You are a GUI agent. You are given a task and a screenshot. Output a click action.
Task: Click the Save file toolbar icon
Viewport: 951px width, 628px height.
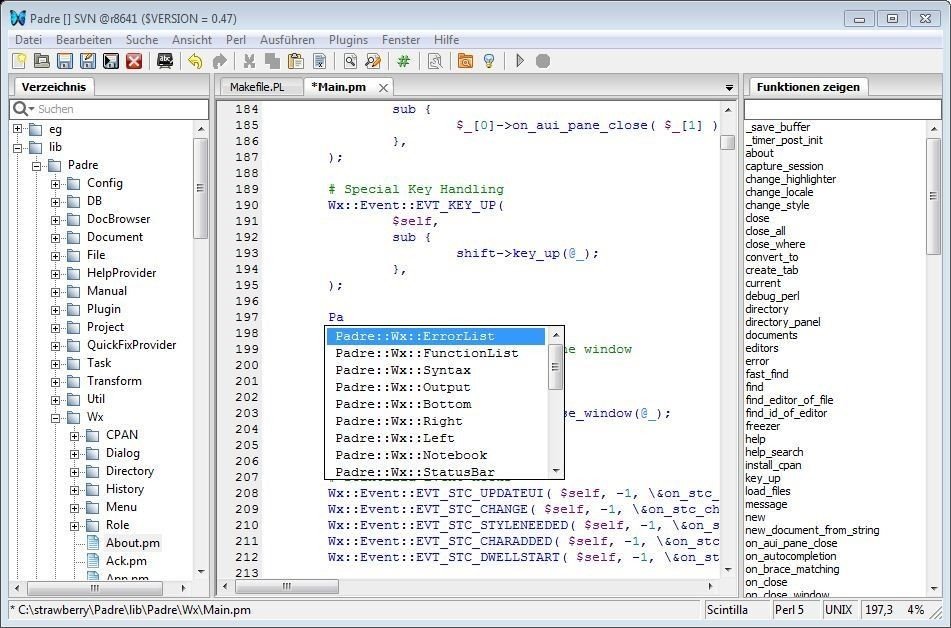click(64, 61)
